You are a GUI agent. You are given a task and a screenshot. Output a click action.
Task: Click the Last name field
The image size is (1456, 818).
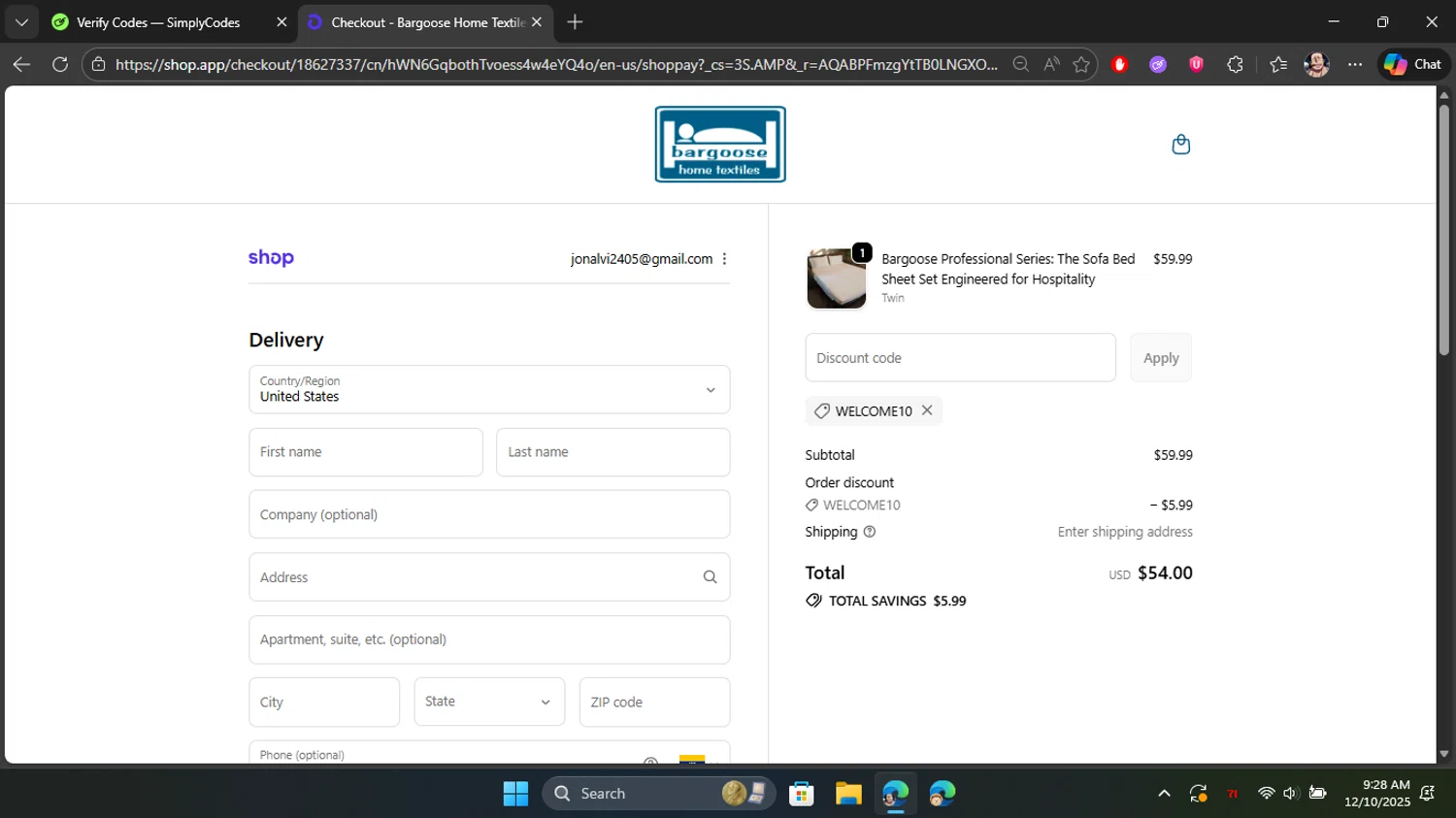coord(612,452)
